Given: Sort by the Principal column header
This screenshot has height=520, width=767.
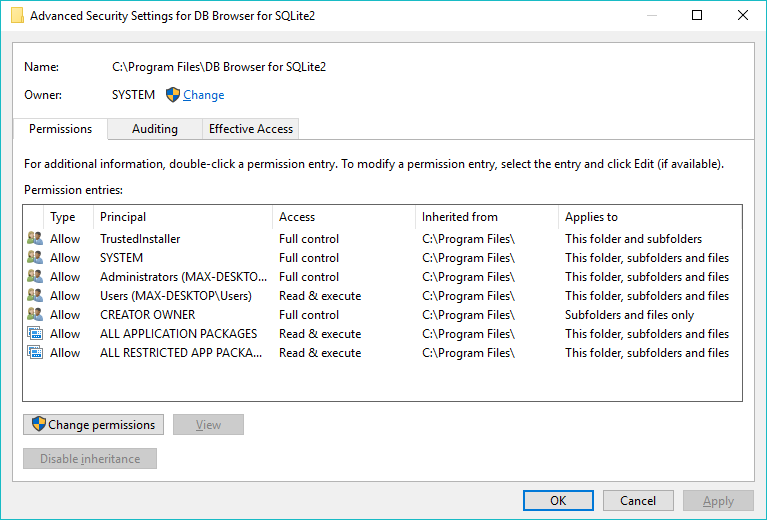Looking at the screenshot, I should pyautogui.click(x=182, y=217).
